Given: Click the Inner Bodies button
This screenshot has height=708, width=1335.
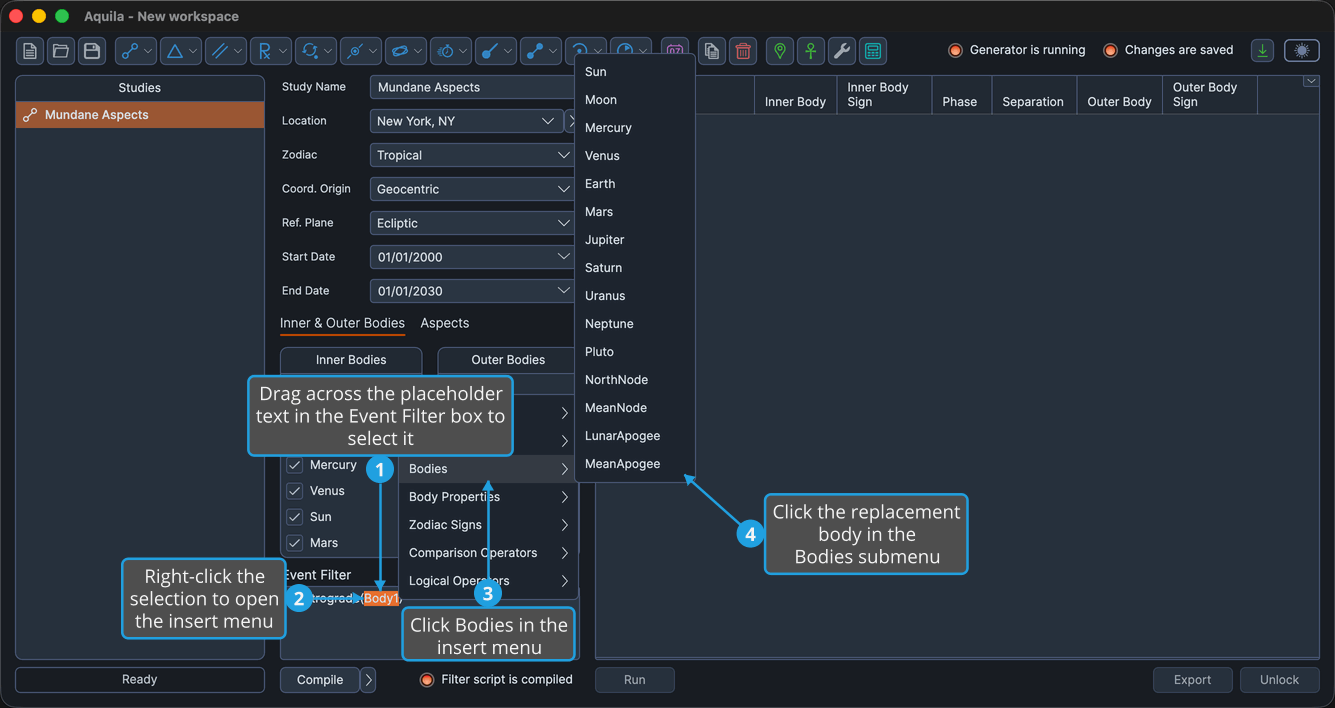Looking at the screenshot, I should [x=351, y=360].
